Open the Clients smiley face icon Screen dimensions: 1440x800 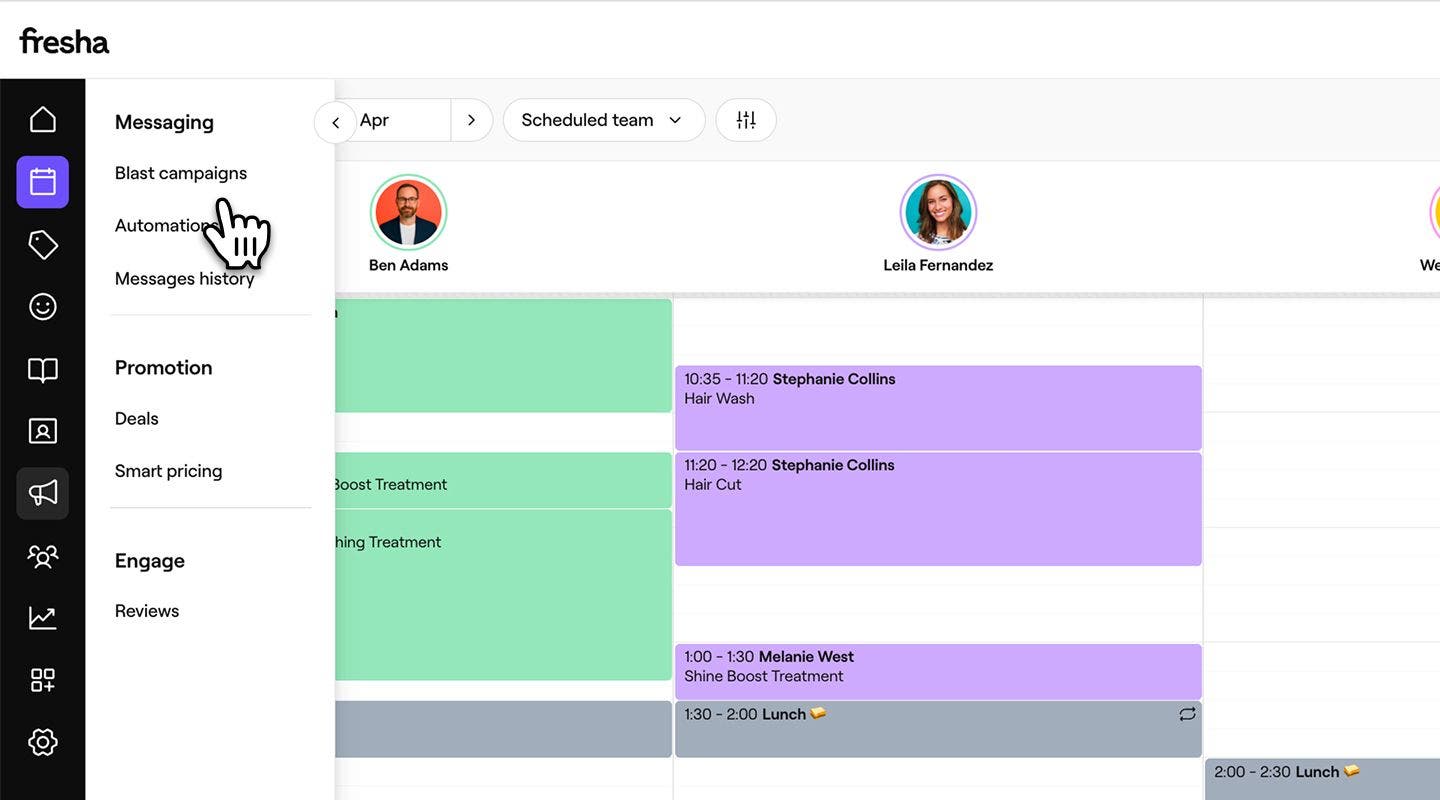pyautogui.click(x=42, y=307)
